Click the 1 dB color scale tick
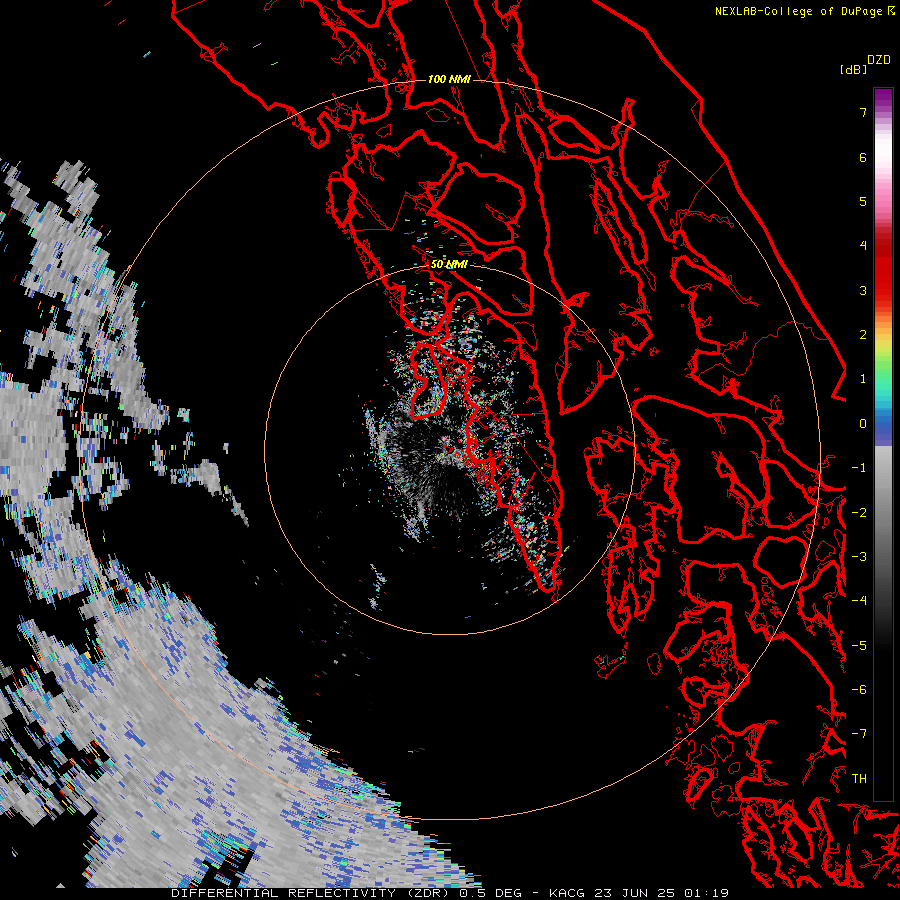900x900 pixels. coord(863,379)
